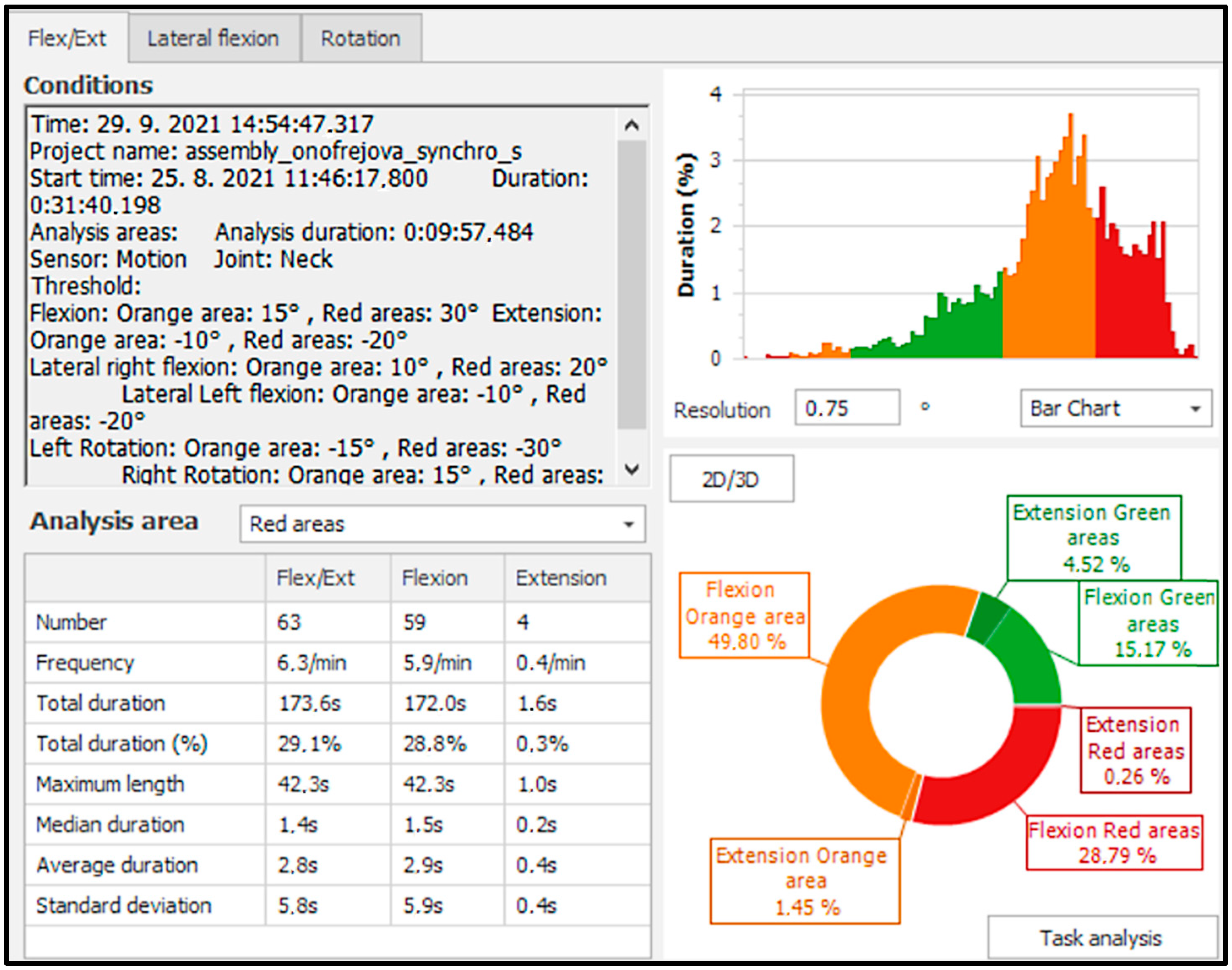The image size is (1232, 970).
Task: Click the Extension Orange area 1.45% label
Action: tap(805, 881)
